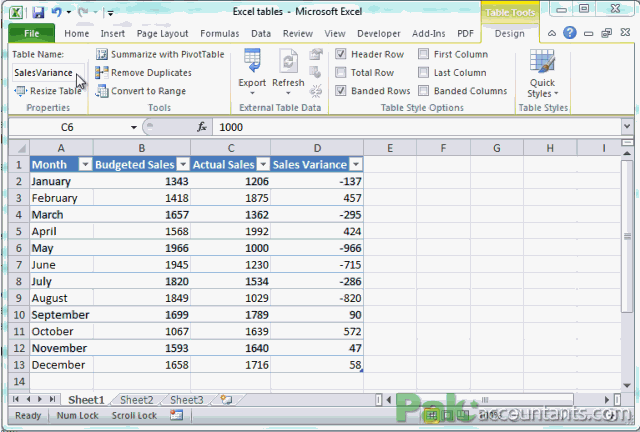Screen dimensions: 640x432
Task: Click the macro recording icon in status bar
Action: (176, 415)
